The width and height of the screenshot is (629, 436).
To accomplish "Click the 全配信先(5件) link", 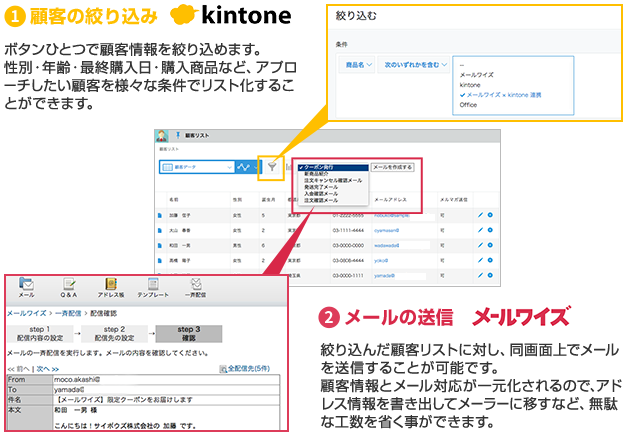I will click(x=250, y=369).
